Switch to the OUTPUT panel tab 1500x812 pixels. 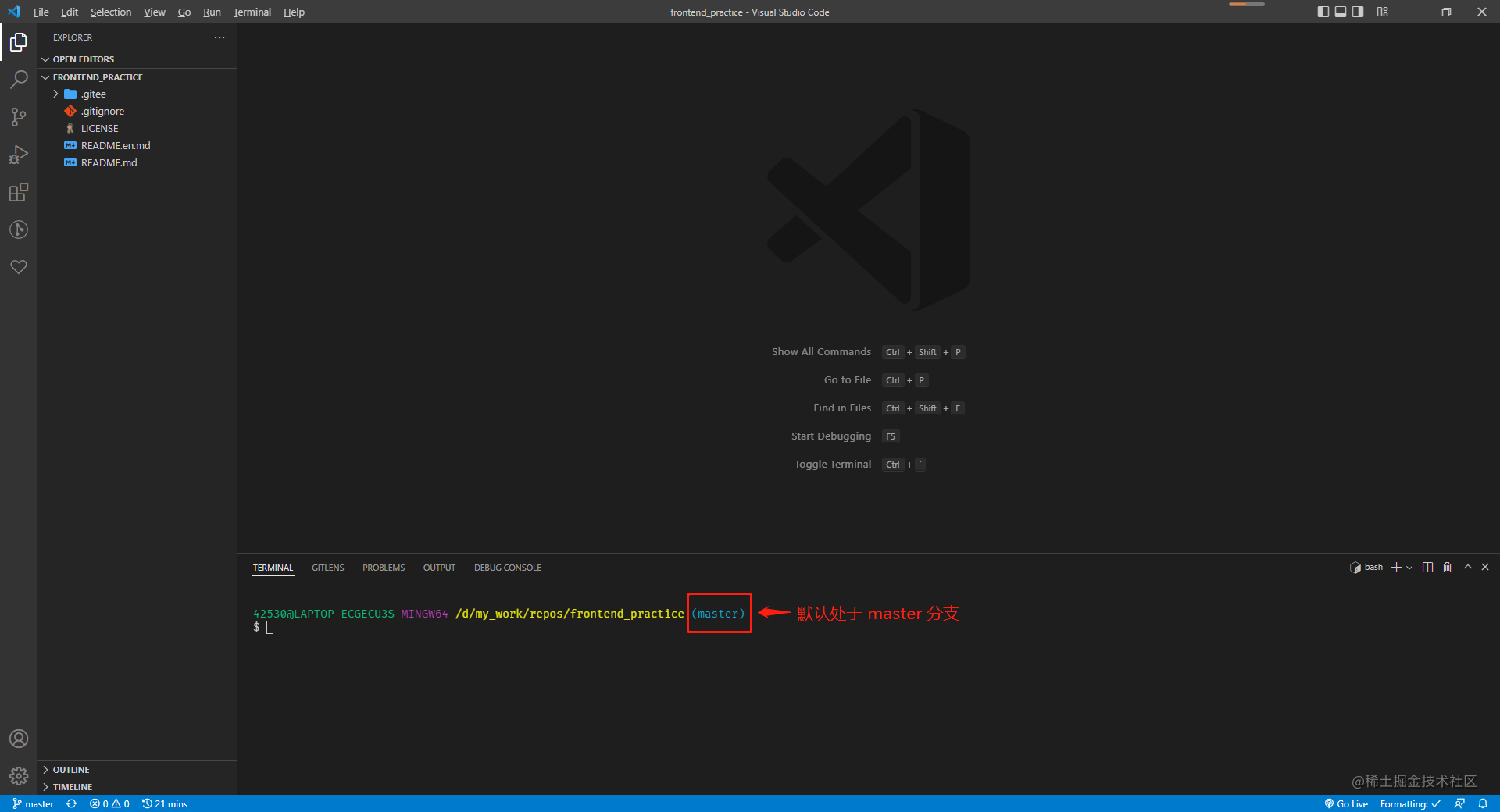pos(439,568)
